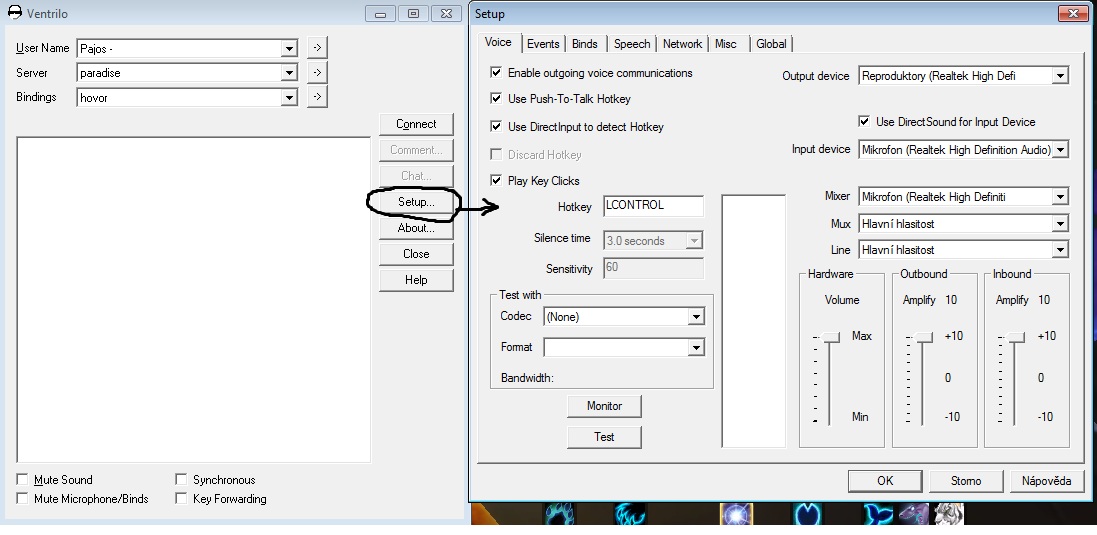The width and height of the screenshot is (1097, 535).
Task: Click the voice level meter box
Action: click(x=753, y=321)
